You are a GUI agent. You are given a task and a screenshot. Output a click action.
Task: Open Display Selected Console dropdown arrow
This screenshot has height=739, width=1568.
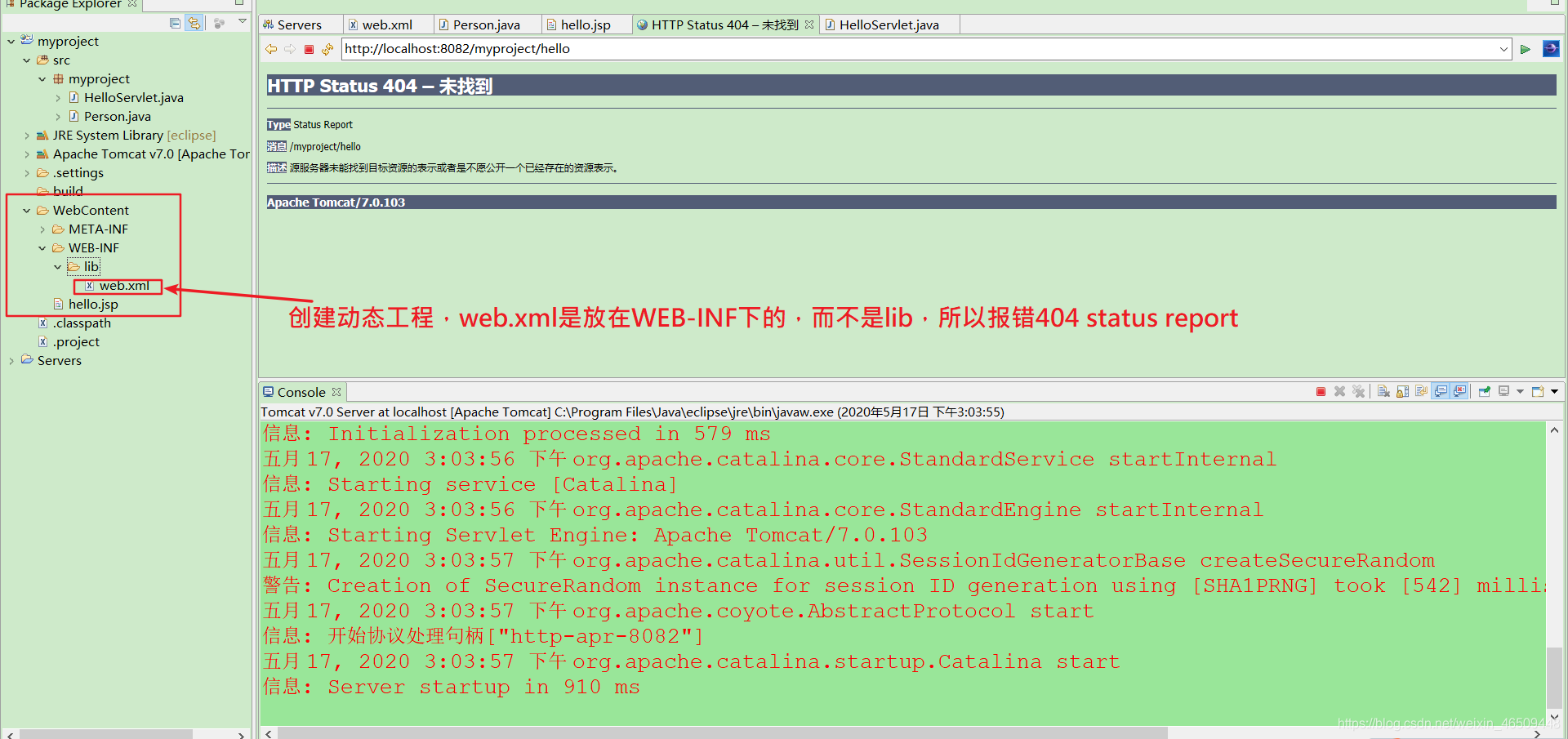pos(1520,392)
